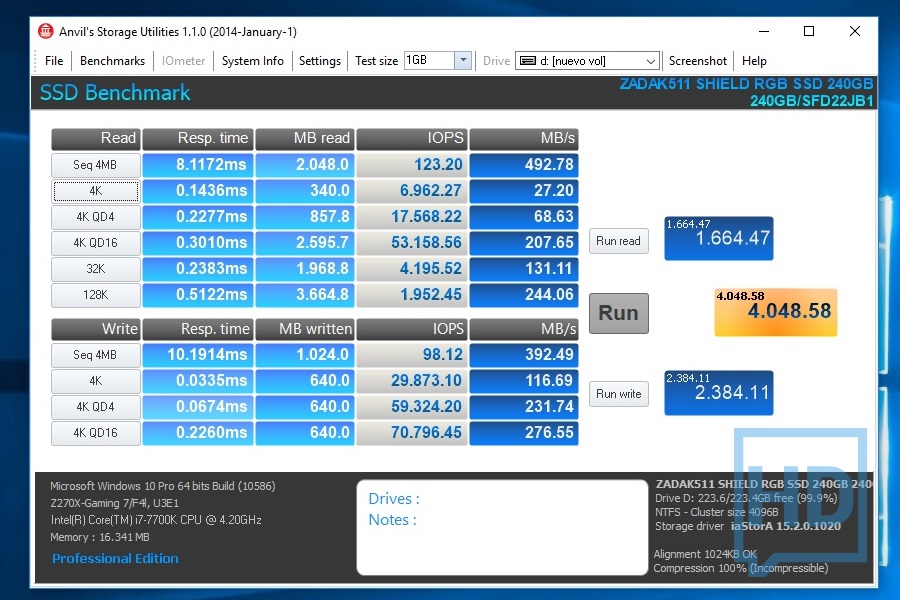Open the Settings menu

coord(320,61)
